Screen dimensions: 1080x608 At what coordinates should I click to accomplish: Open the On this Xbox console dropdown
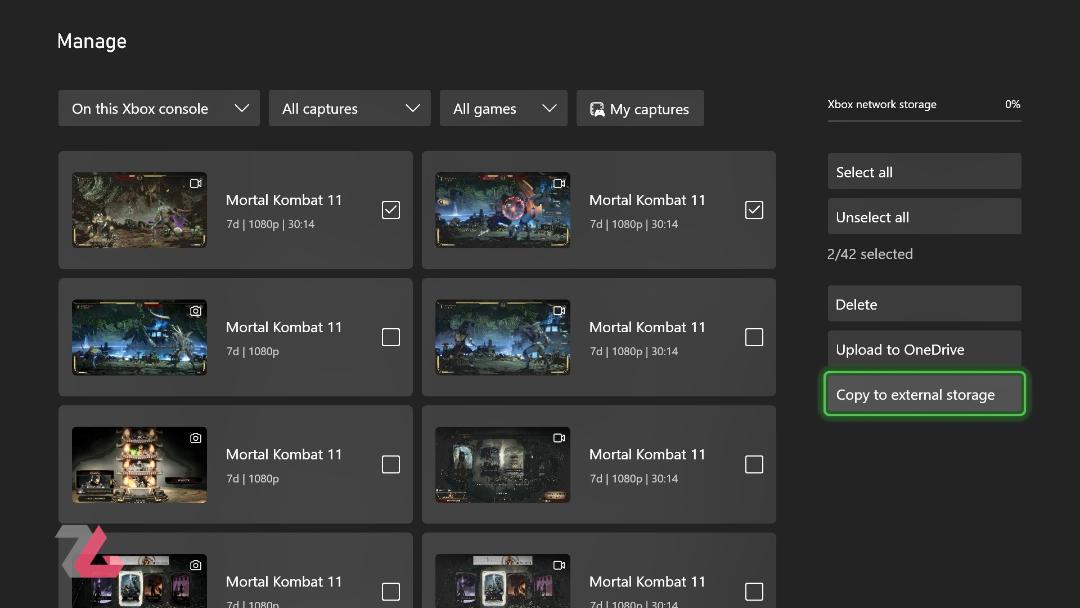[159, 108]
